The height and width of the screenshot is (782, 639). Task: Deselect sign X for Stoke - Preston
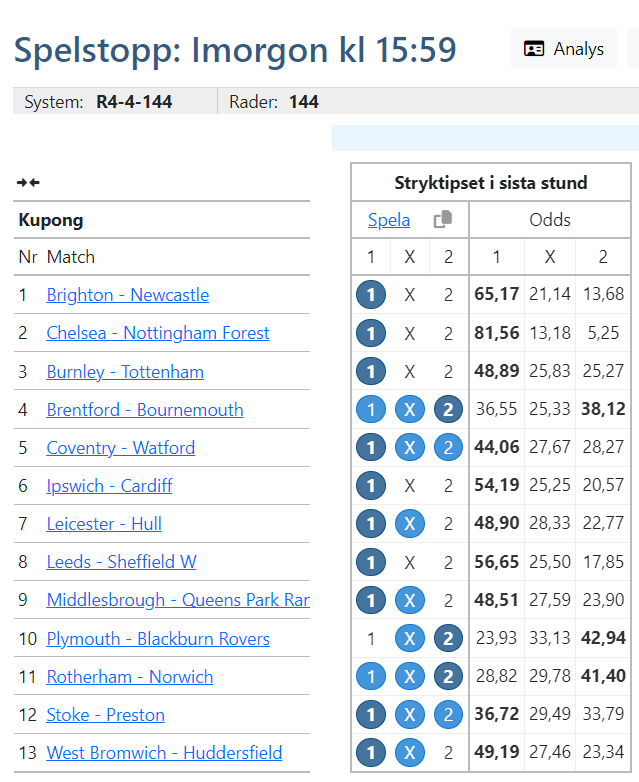click(x=410, y=715)
